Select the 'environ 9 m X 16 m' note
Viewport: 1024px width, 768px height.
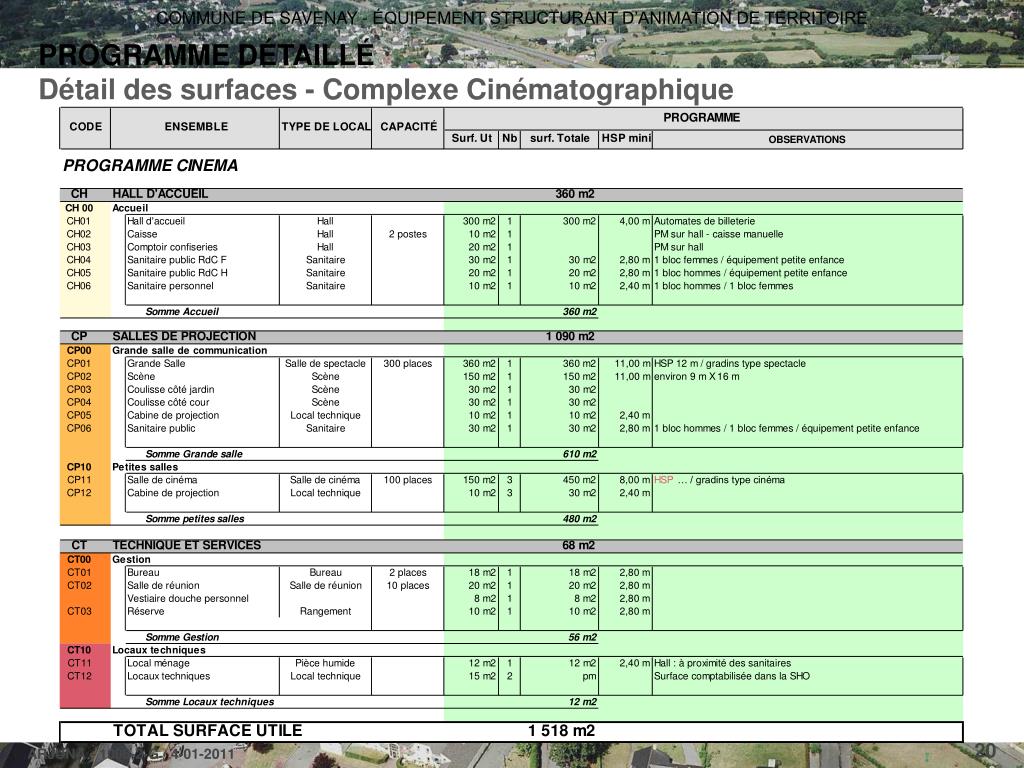pyautogui.click(x=697, y=377)
